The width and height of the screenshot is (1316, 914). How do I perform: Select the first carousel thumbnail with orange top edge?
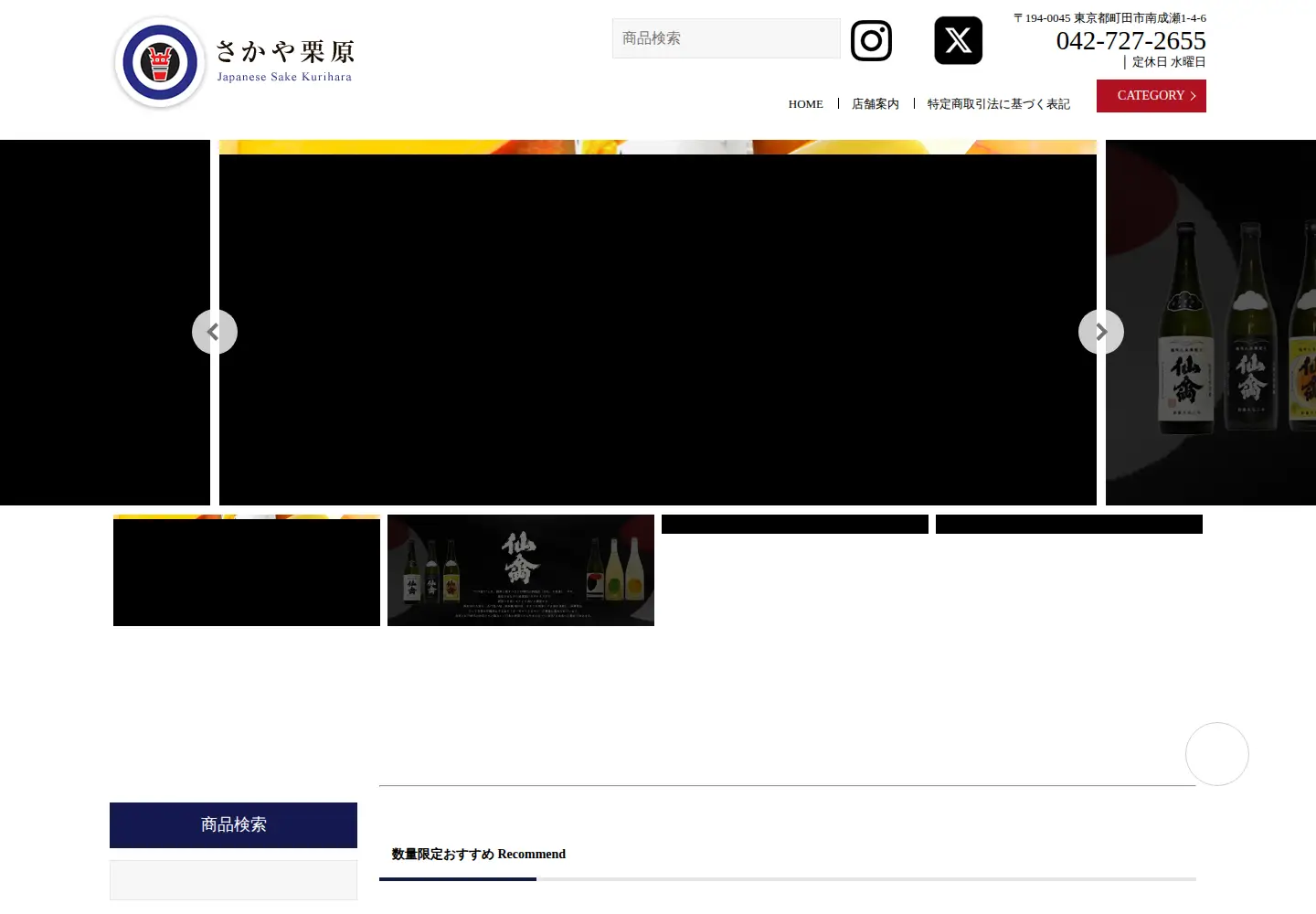247,570
